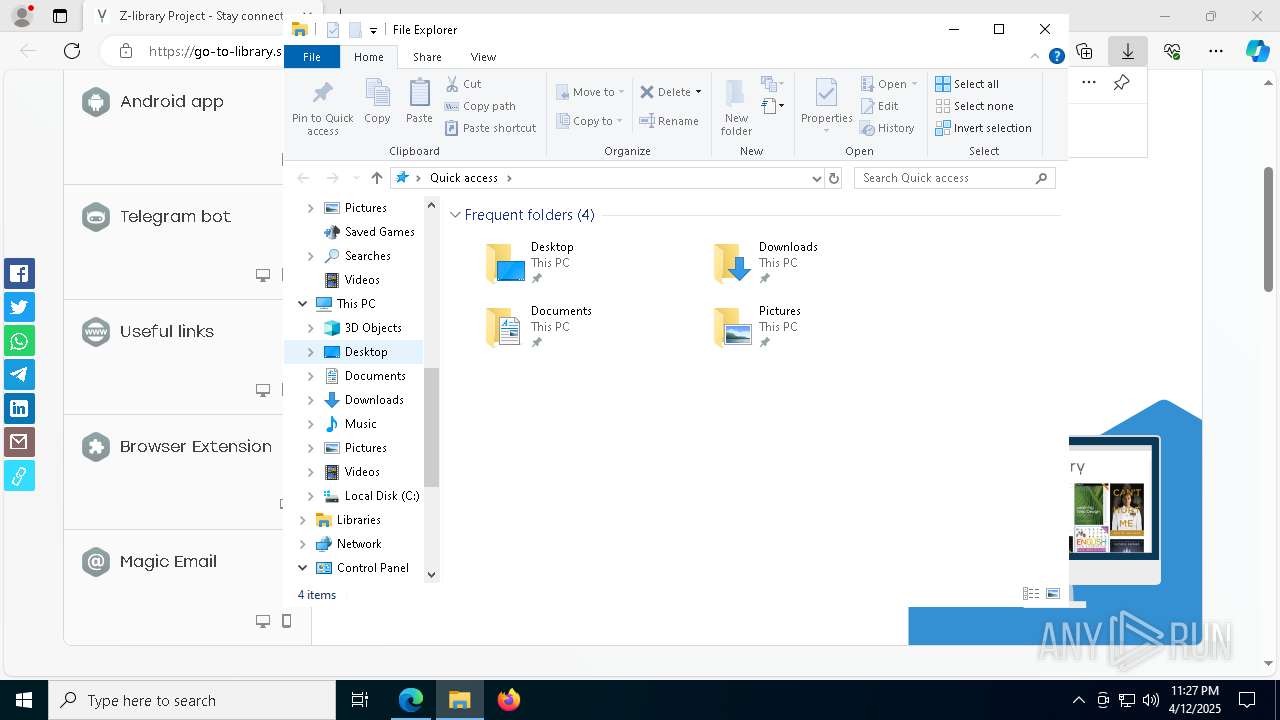Switch to details view layout
Screen dimensions: 1280x720
click(1031, 594)
